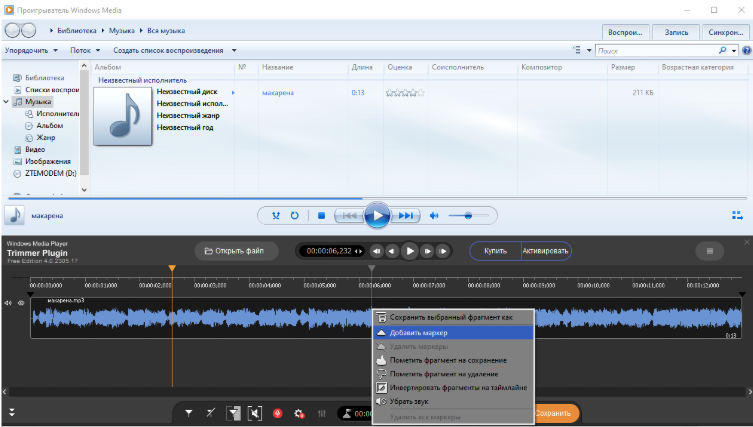The width and height of the screenshot is (753, 427).
Task: Select Альбом under Музыка
Action: 44,125
